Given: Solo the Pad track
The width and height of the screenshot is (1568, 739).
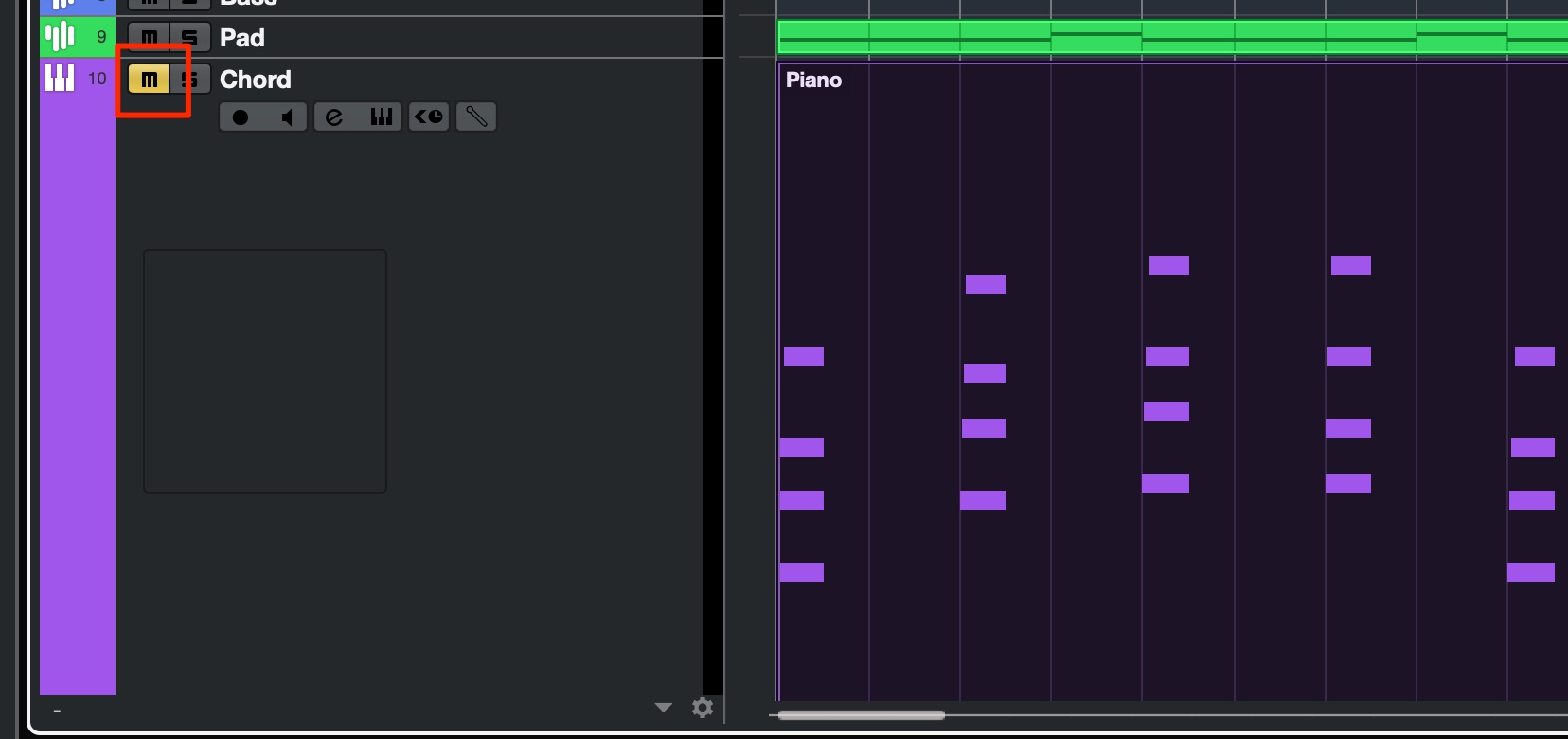Looking at the screenshot, I should click(x=190, y=38).
